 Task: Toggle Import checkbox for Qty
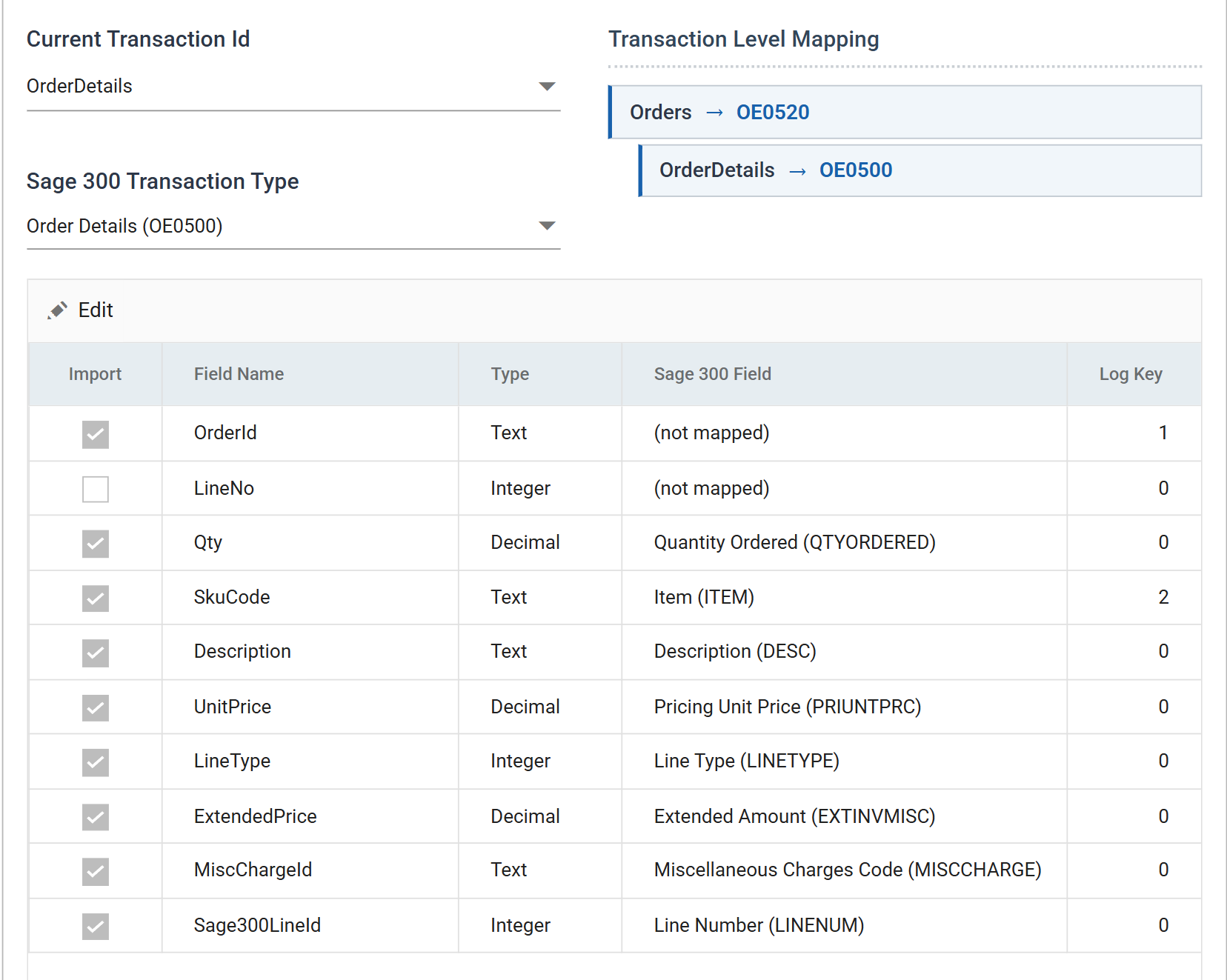[x=96, y=544]
